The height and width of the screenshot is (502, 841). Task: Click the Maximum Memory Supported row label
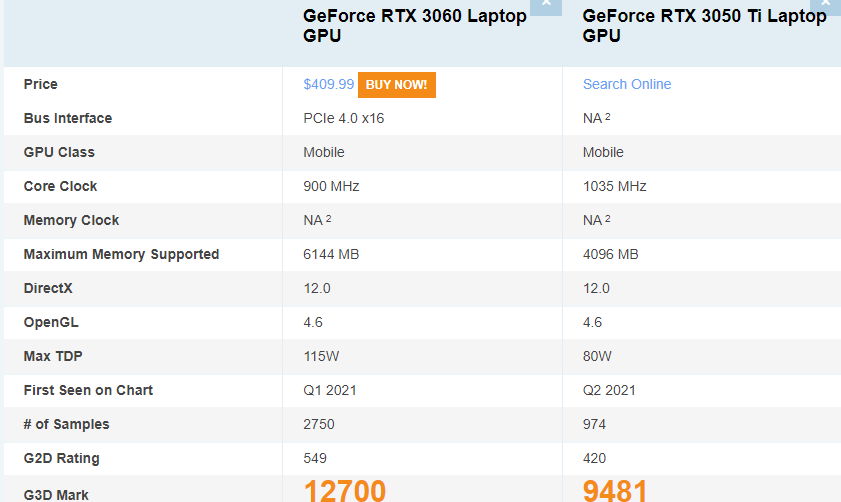pos(121,254)
